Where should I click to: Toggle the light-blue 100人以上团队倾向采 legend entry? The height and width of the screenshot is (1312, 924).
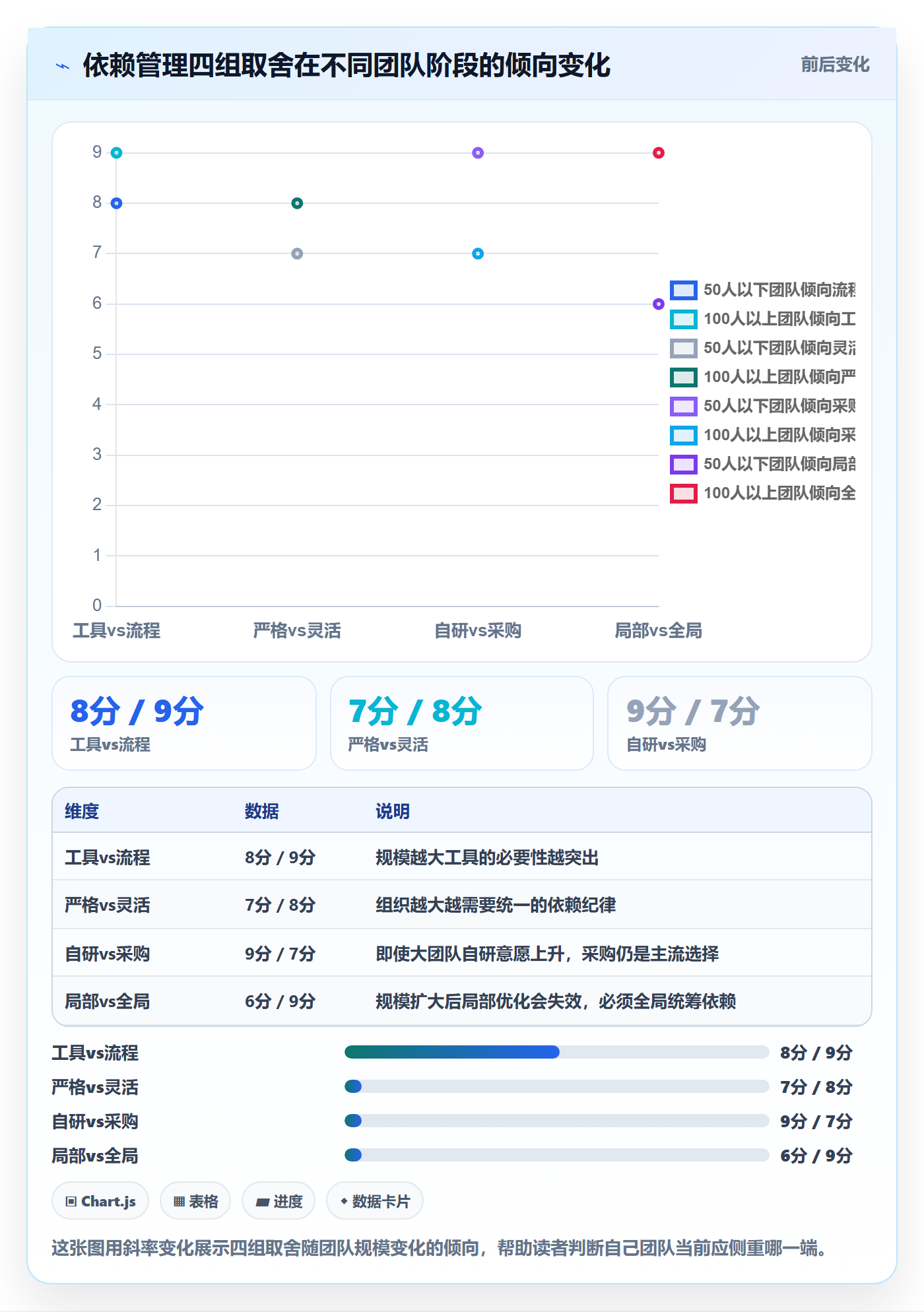(x=763, y=435)
